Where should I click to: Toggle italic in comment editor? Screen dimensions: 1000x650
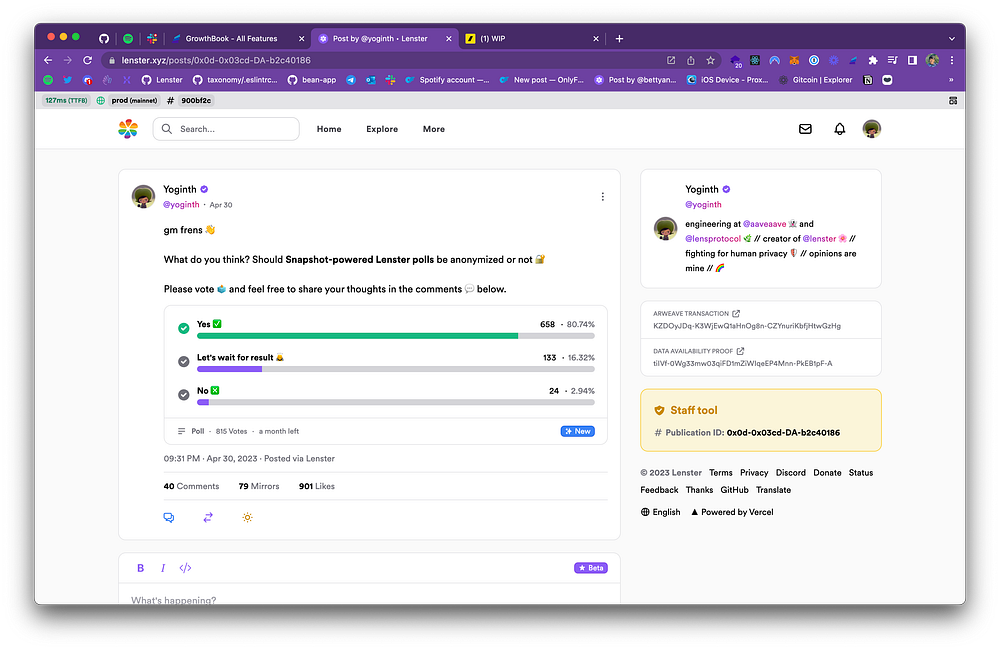click(163, 568)
